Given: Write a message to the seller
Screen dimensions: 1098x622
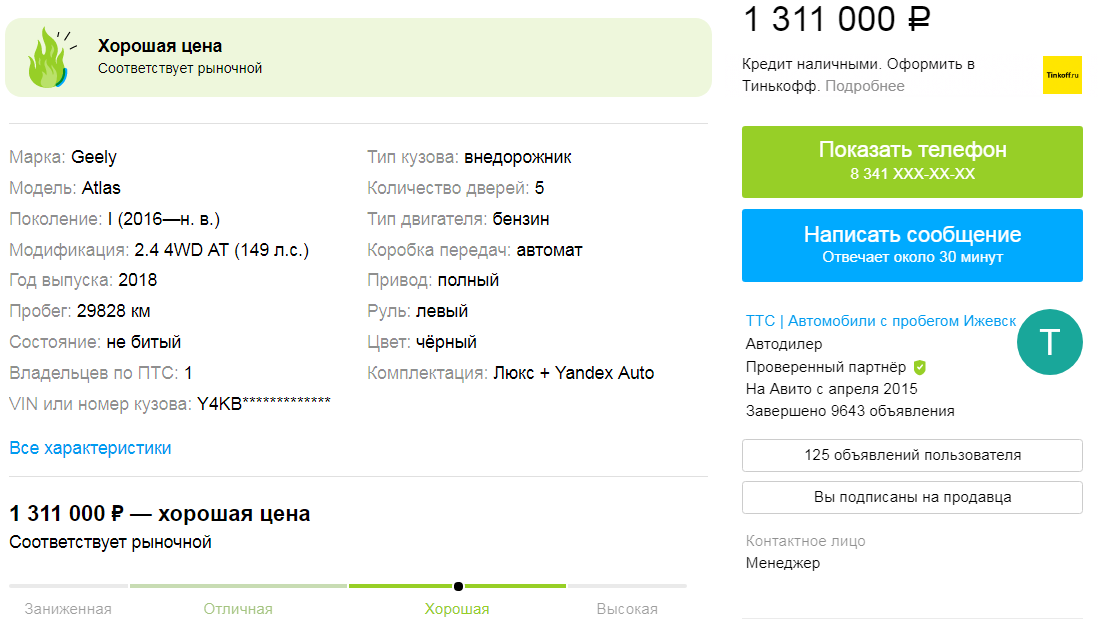Looking at the screenshot, I should point(912,245).
